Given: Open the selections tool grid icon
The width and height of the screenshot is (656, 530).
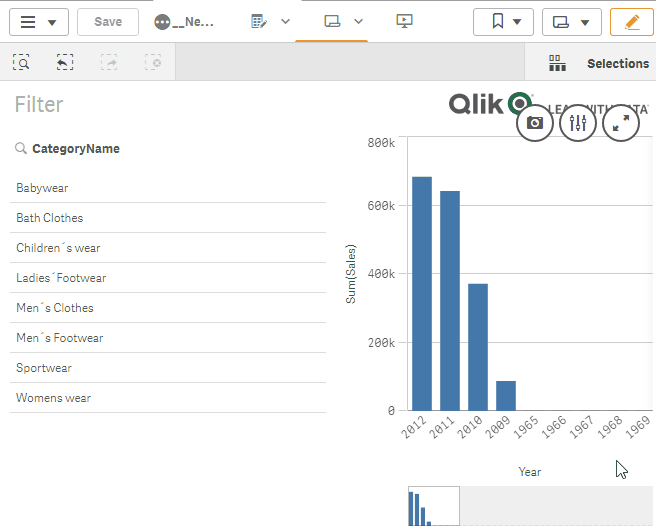Looking at the screenshot, I should (557, 63).
